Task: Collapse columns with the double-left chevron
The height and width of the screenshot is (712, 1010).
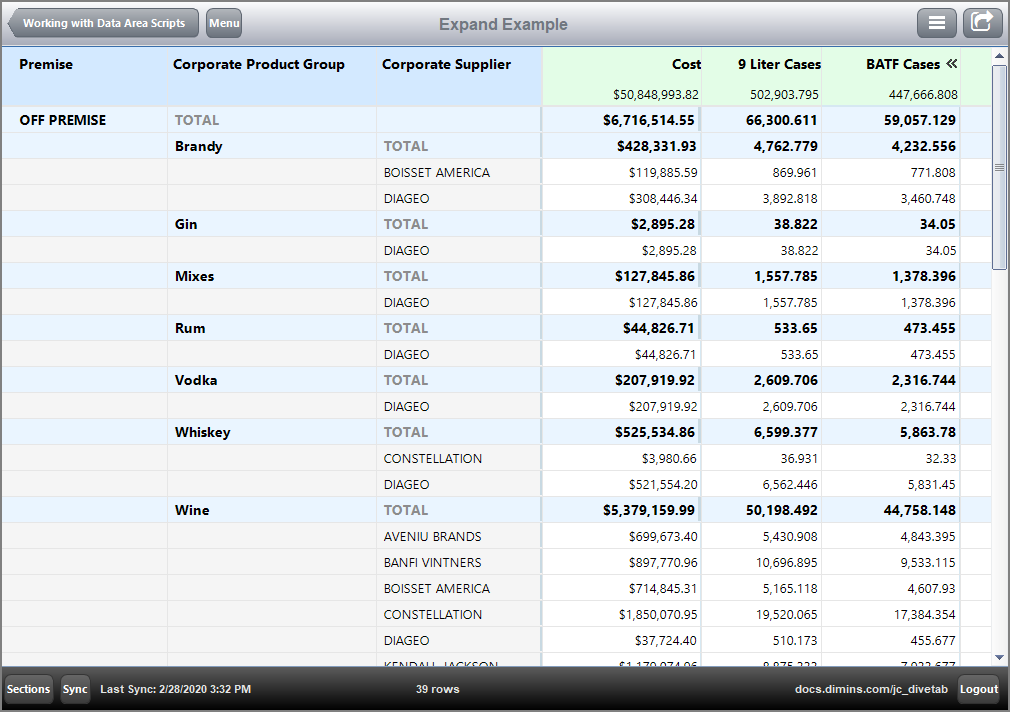Action: click(x=951, y=63)
